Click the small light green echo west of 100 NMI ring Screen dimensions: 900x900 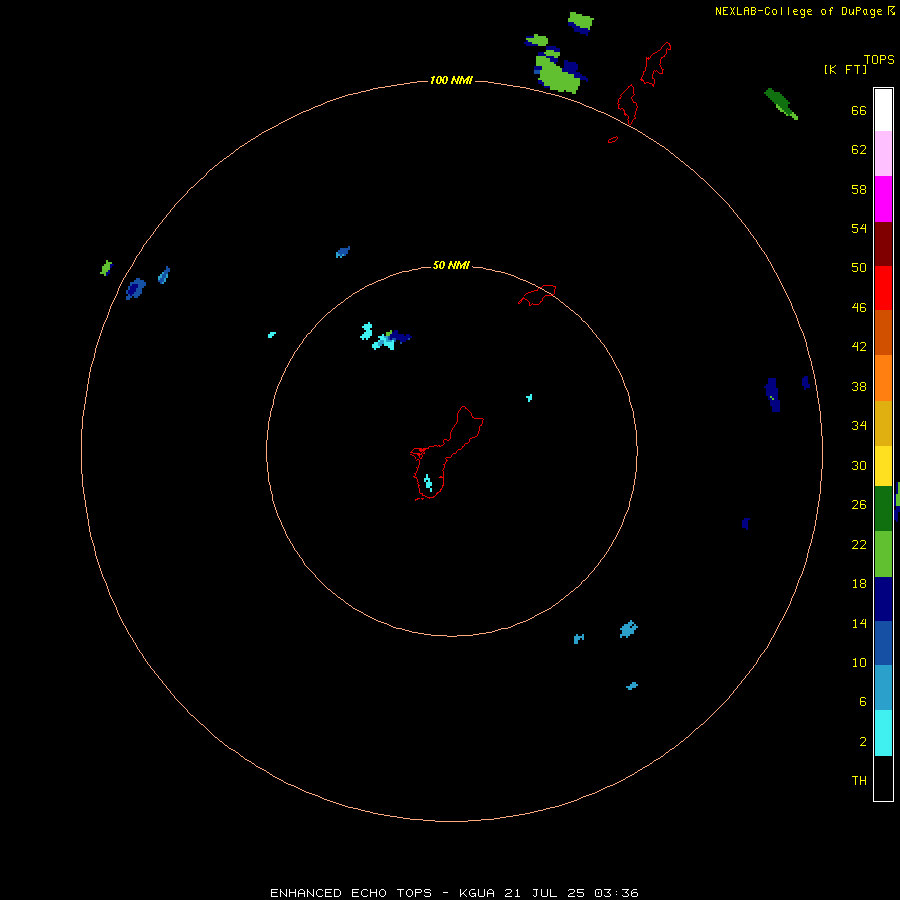point(106,267)
